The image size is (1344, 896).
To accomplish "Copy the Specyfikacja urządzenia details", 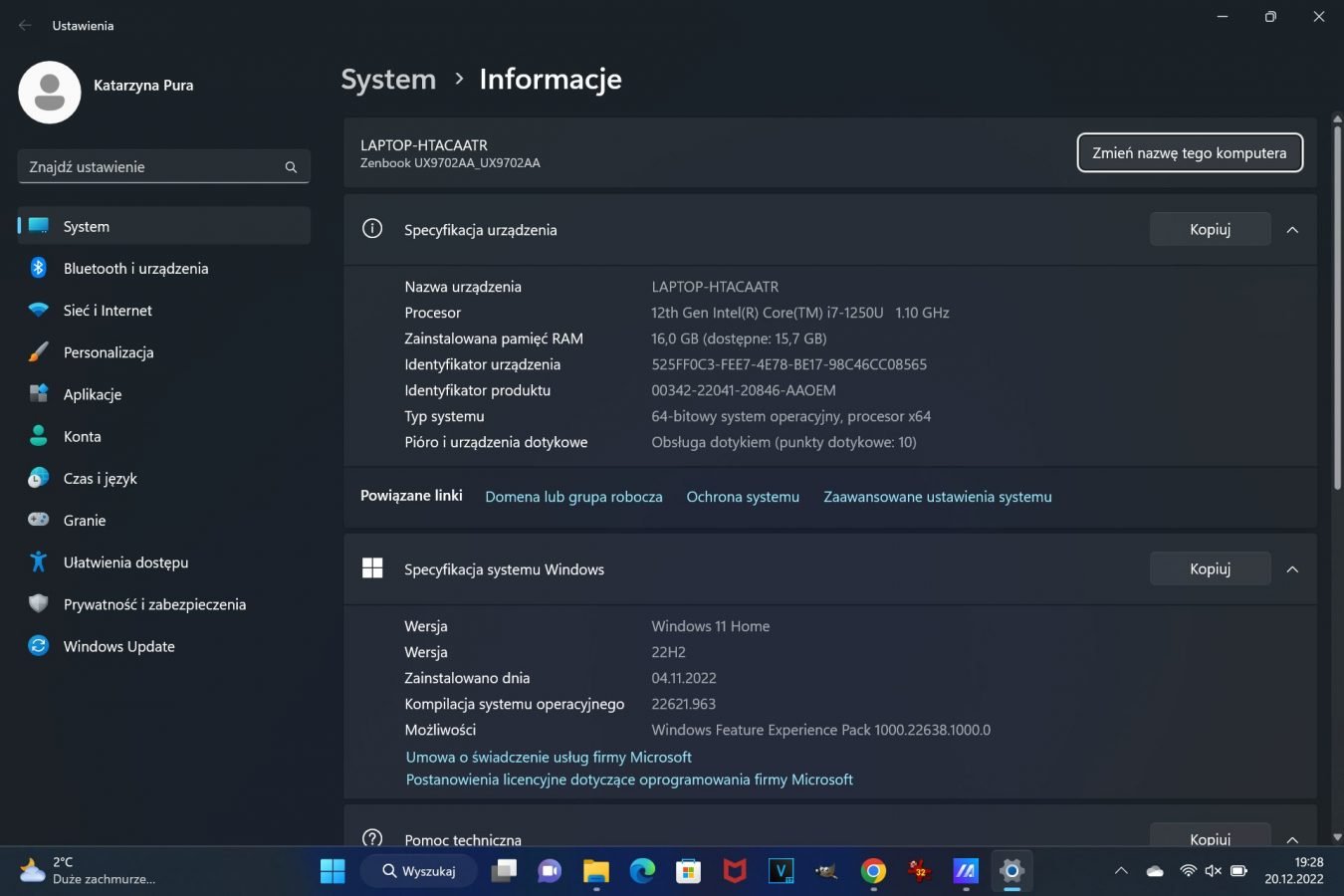I will click(1211, 229).
